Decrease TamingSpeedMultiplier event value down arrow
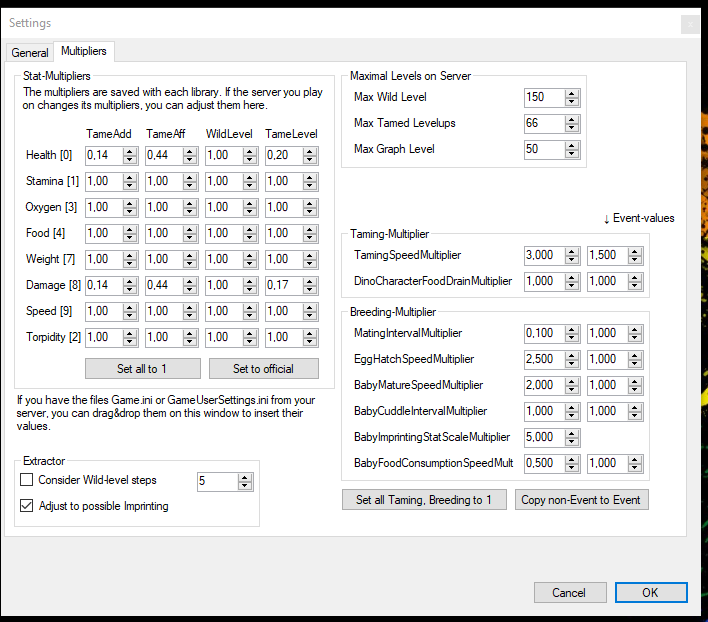Screen dimensions: 708x622 635,260
